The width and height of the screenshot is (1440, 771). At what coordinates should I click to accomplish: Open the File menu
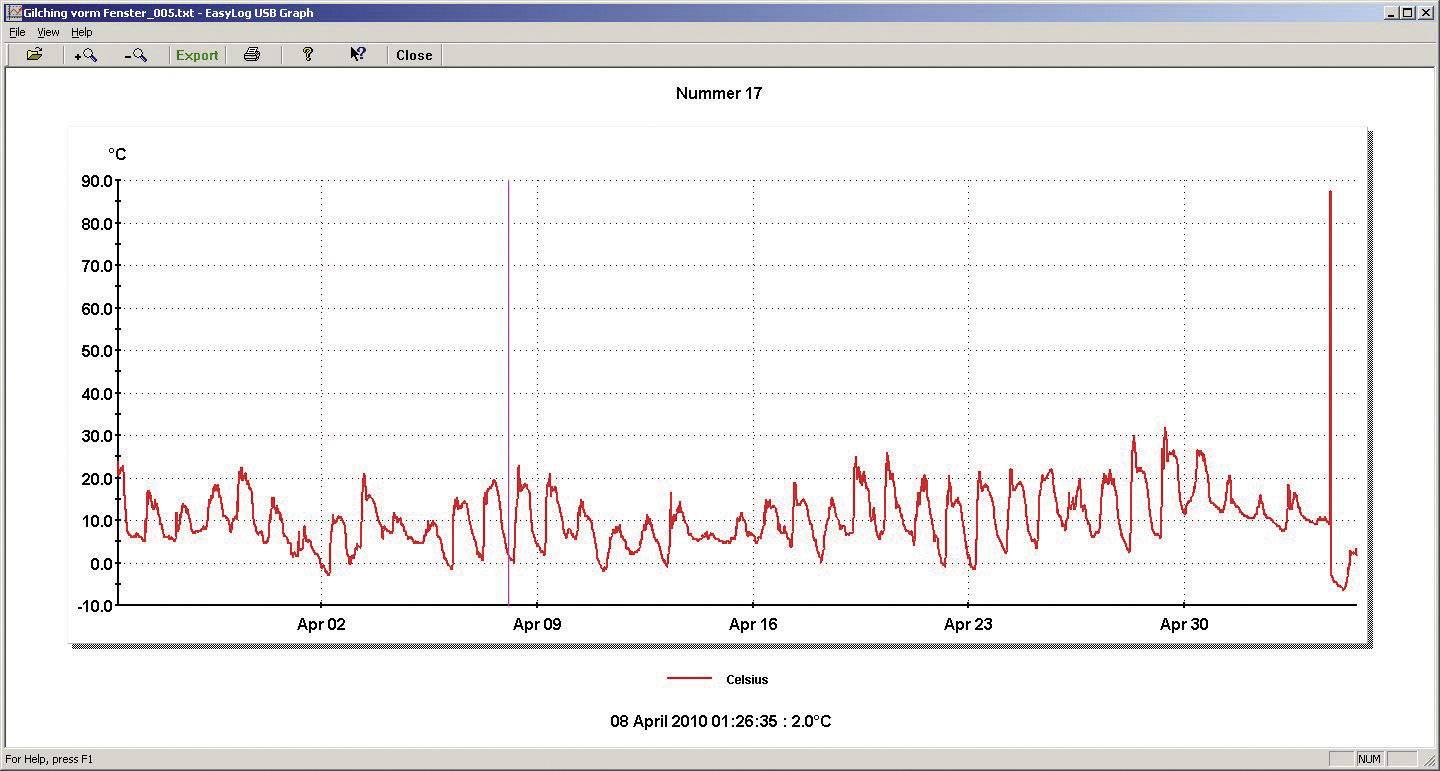(16, 32)
